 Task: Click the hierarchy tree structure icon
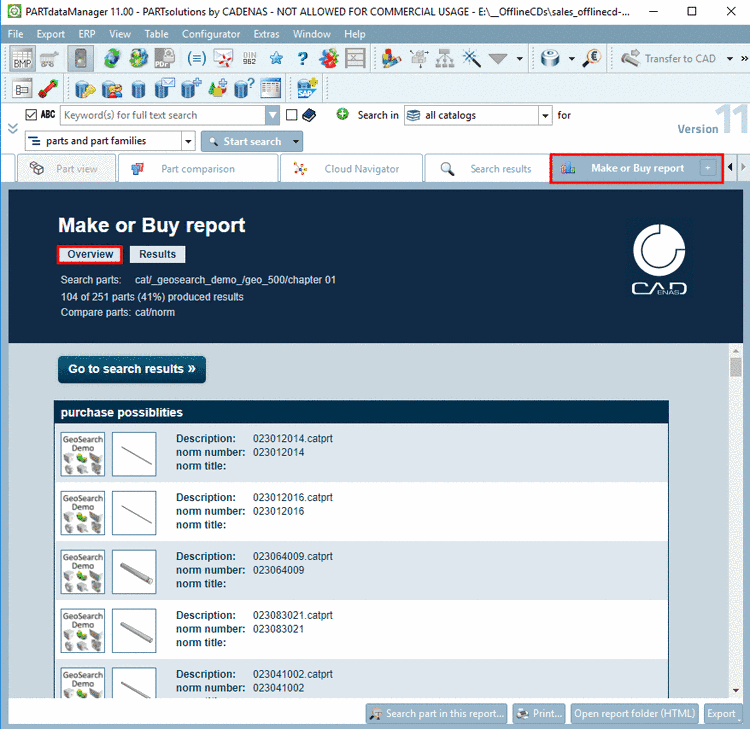445,58
